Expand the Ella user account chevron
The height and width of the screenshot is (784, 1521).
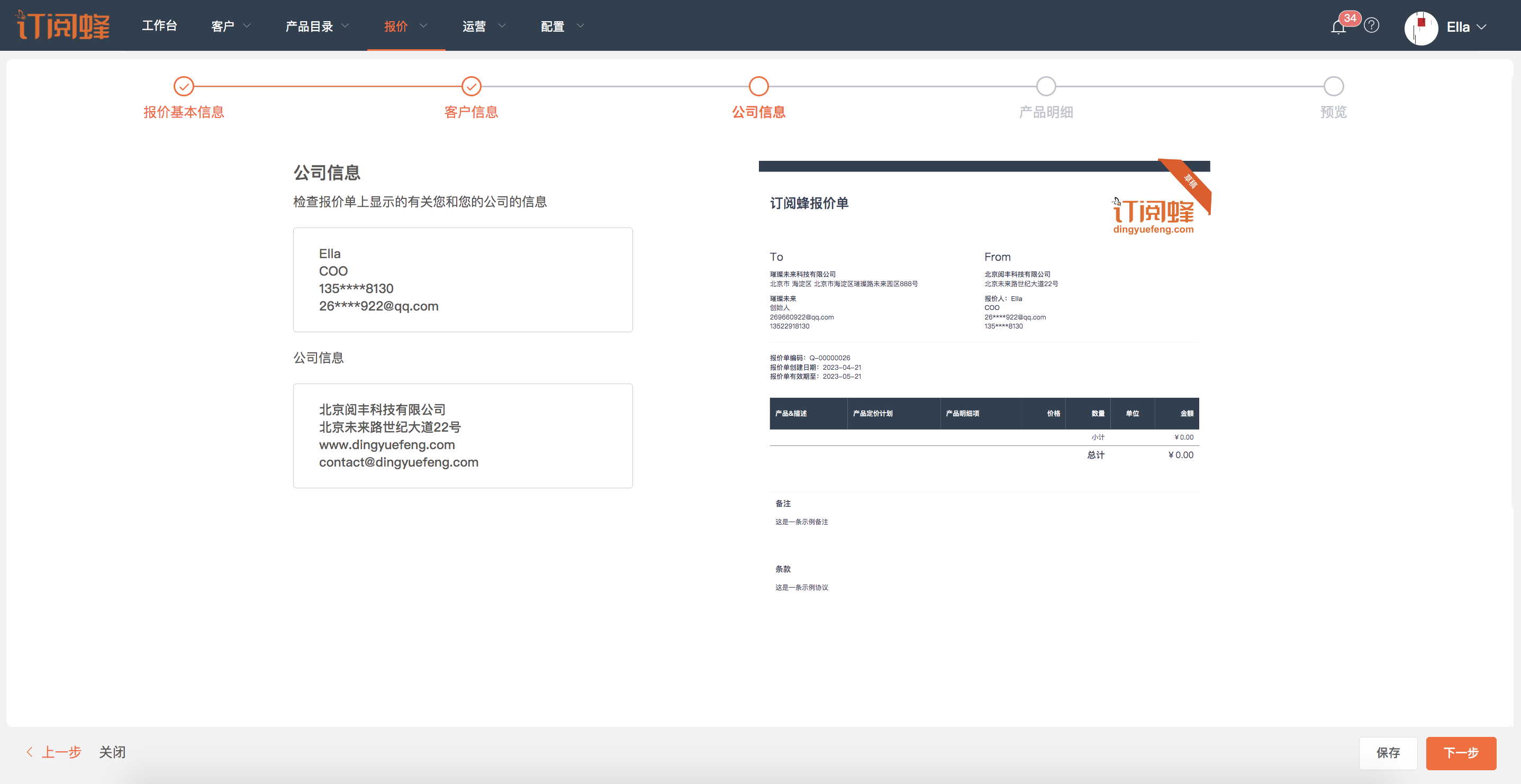1481,27
